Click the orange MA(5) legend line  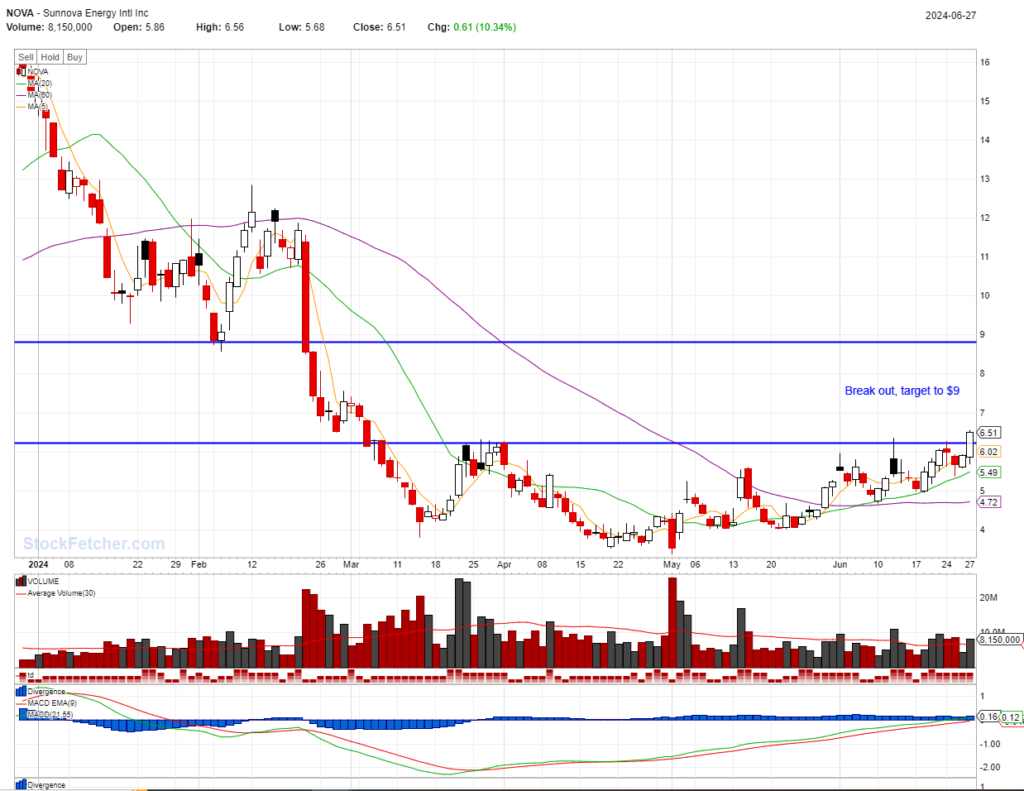click(x=21, y=106)
